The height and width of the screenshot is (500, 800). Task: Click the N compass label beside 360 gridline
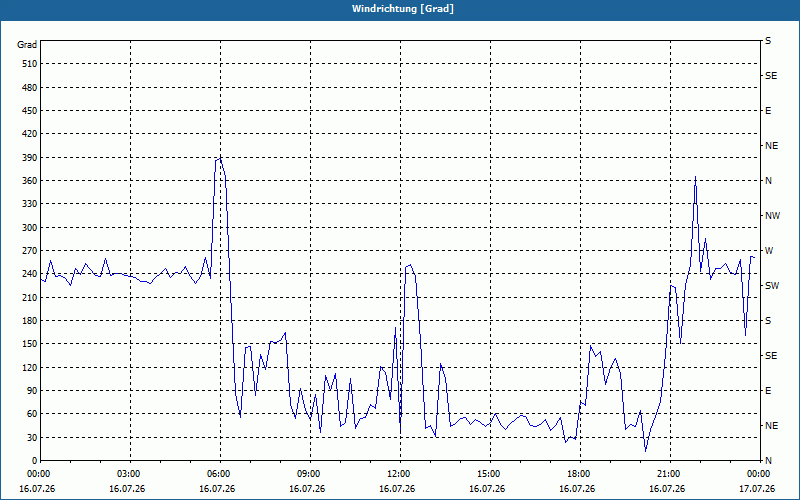point(768,181)
